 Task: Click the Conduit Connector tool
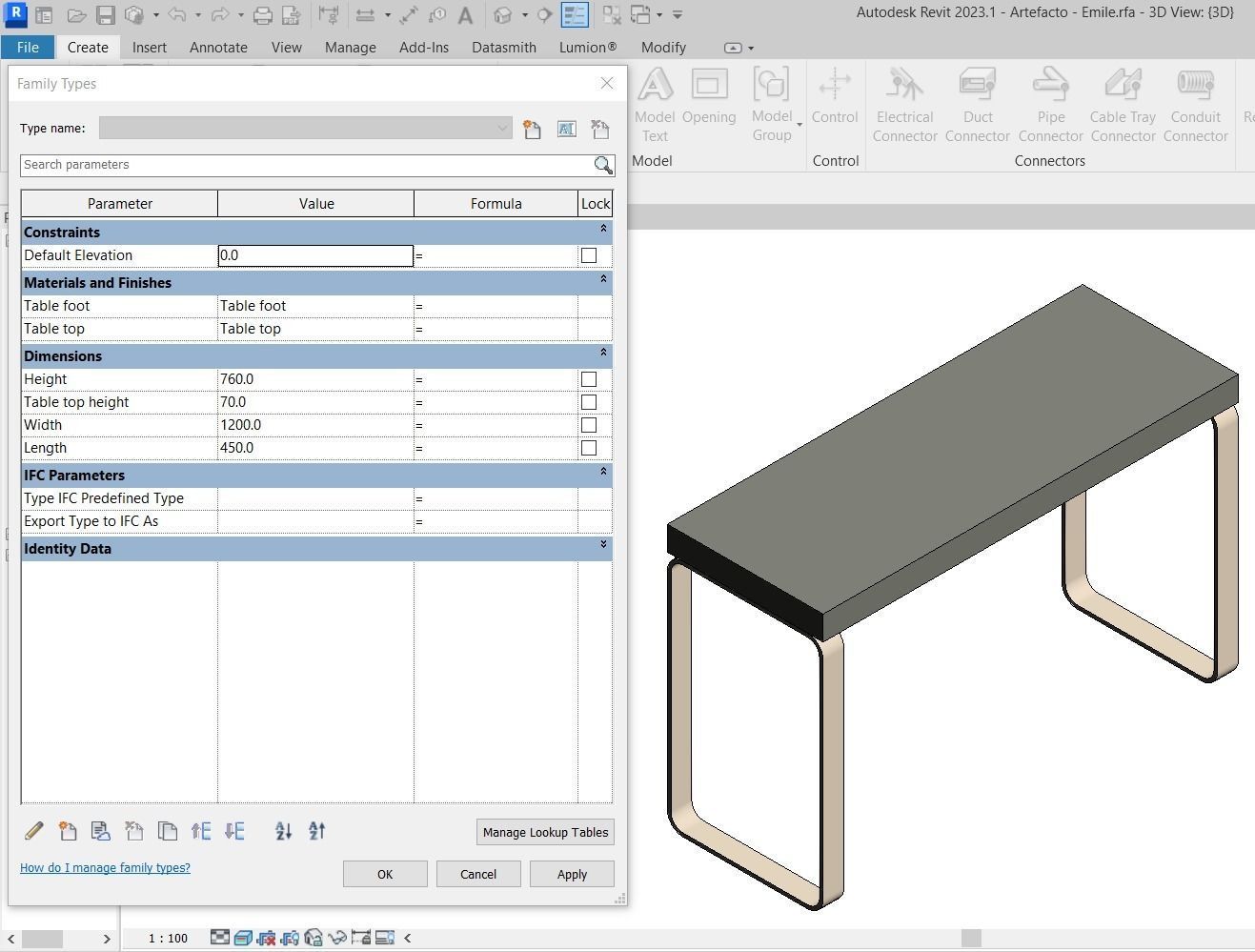(1196, 105)
